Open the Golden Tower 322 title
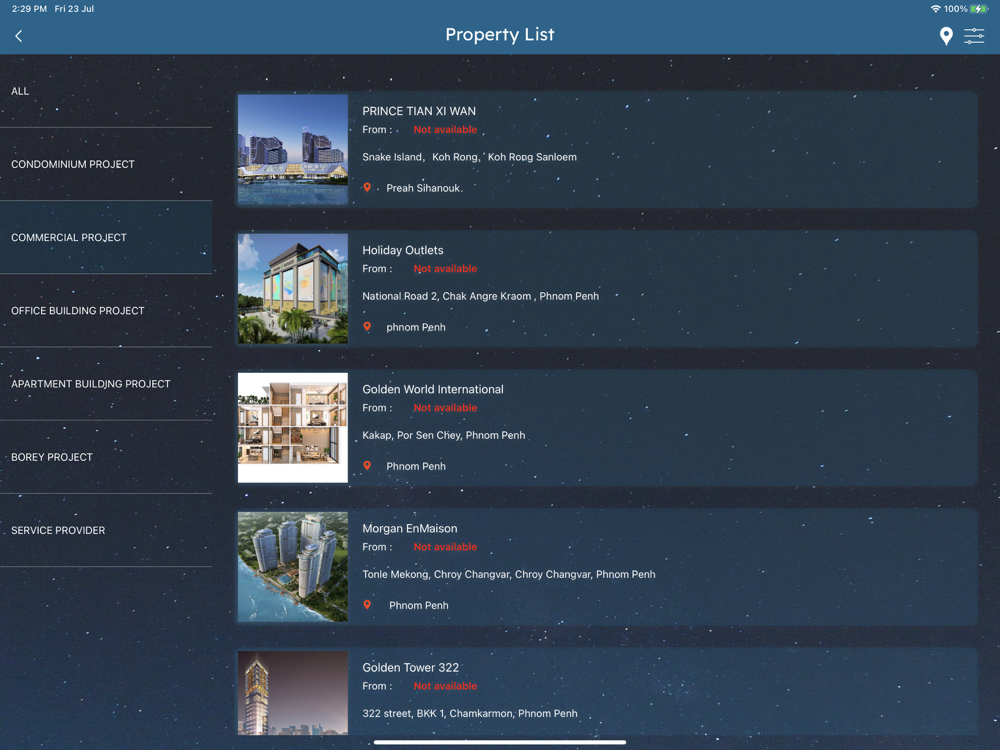The image size is (1000, 750). (x=410, y=667)
